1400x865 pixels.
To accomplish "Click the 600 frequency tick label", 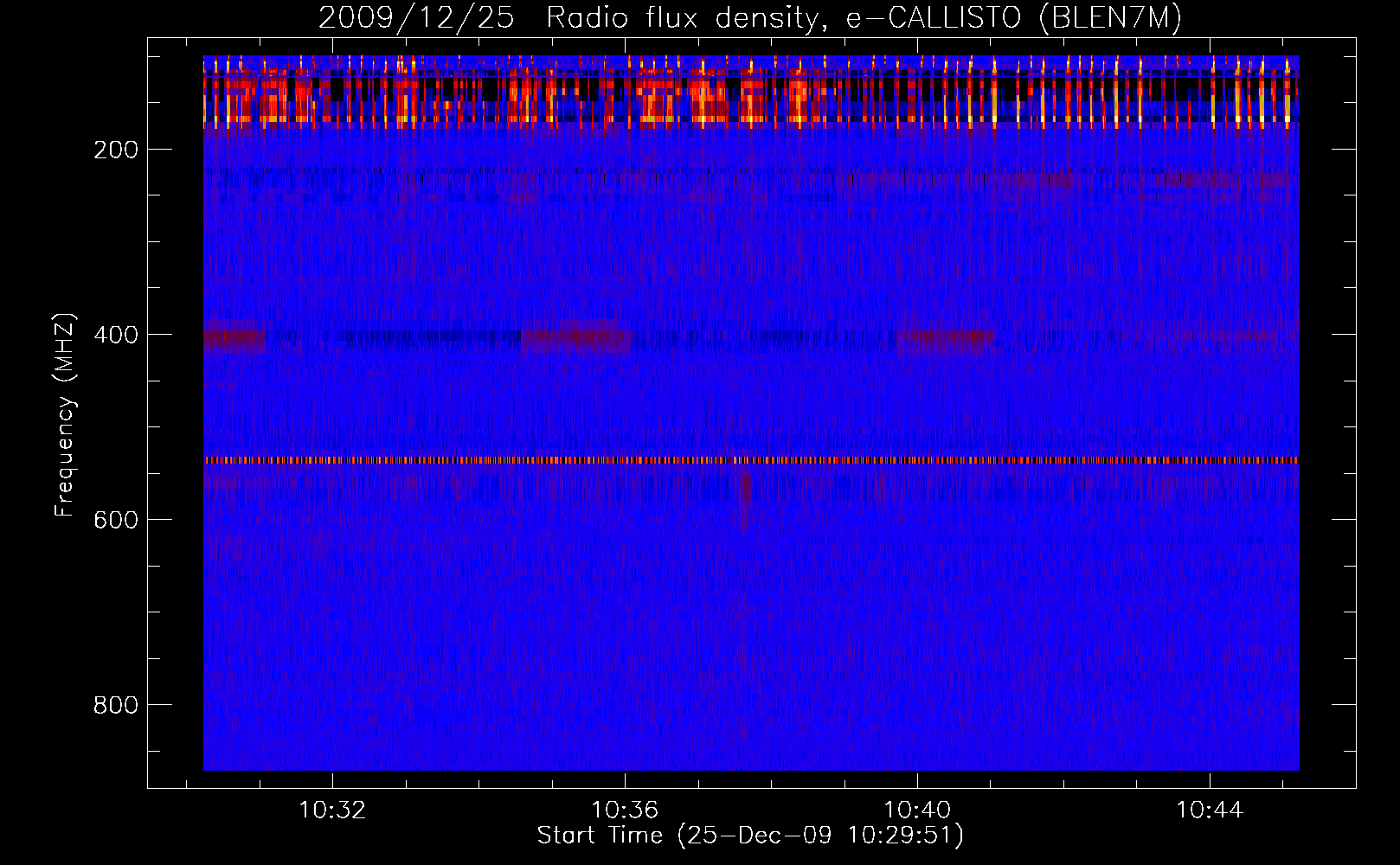I will click(x=116, y=520).
